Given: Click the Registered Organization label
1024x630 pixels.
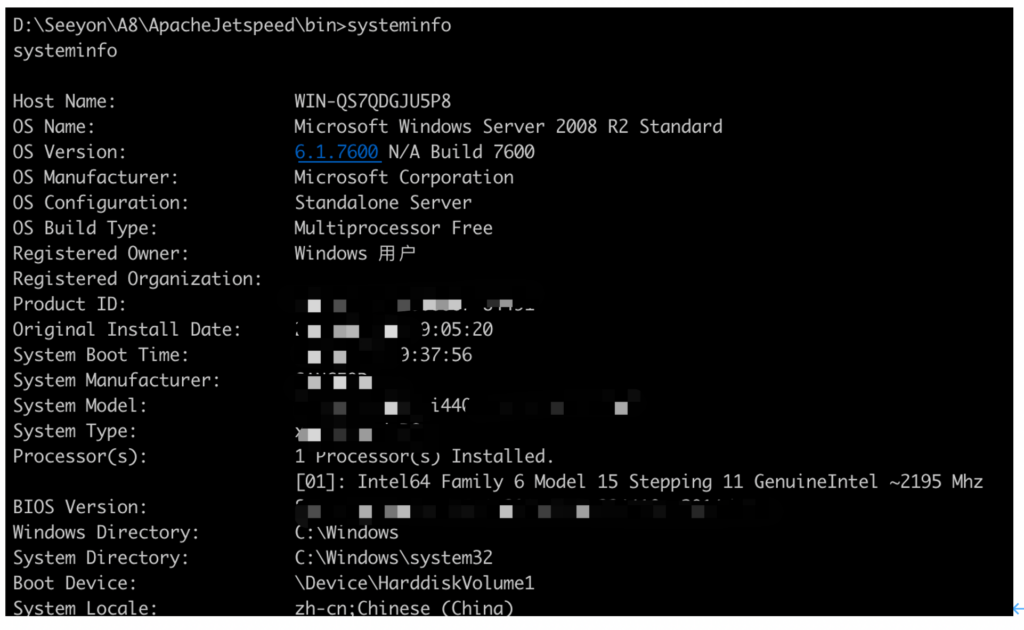Looking at the screenshot, I should click(x=137, y=279).
